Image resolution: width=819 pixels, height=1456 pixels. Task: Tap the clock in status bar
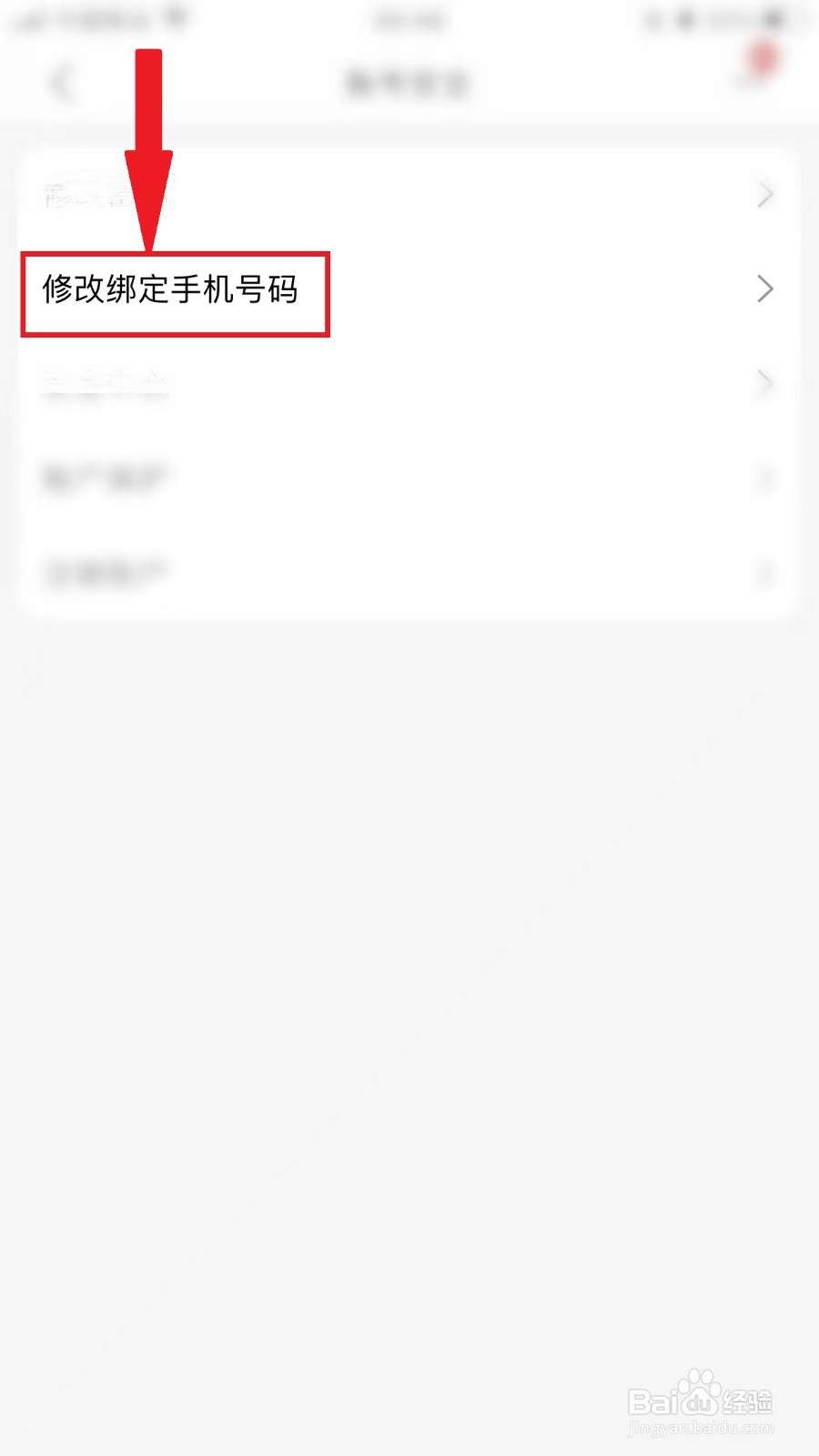[x=409, y=19]
